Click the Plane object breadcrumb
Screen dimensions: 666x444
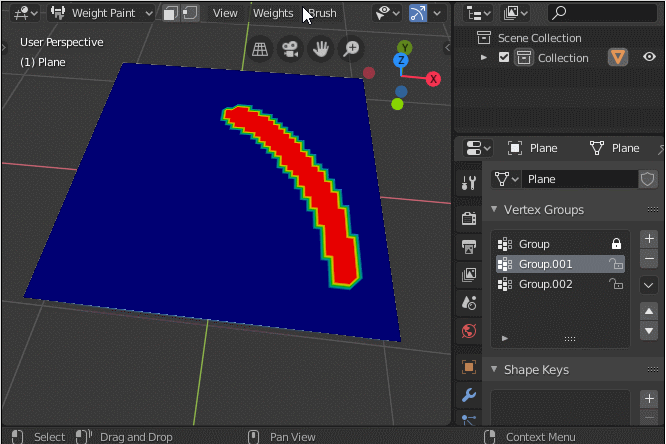coord(533,148)
